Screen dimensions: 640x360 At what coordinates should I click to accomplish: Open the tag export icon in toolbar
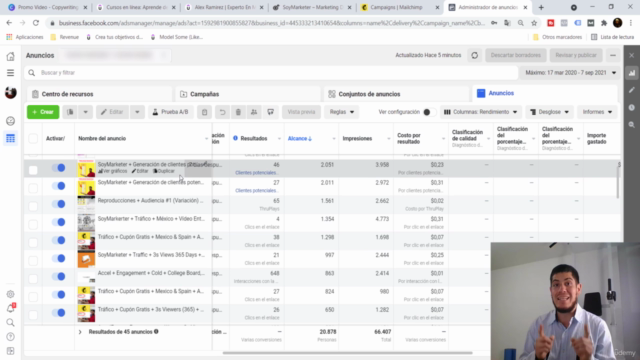270,112
